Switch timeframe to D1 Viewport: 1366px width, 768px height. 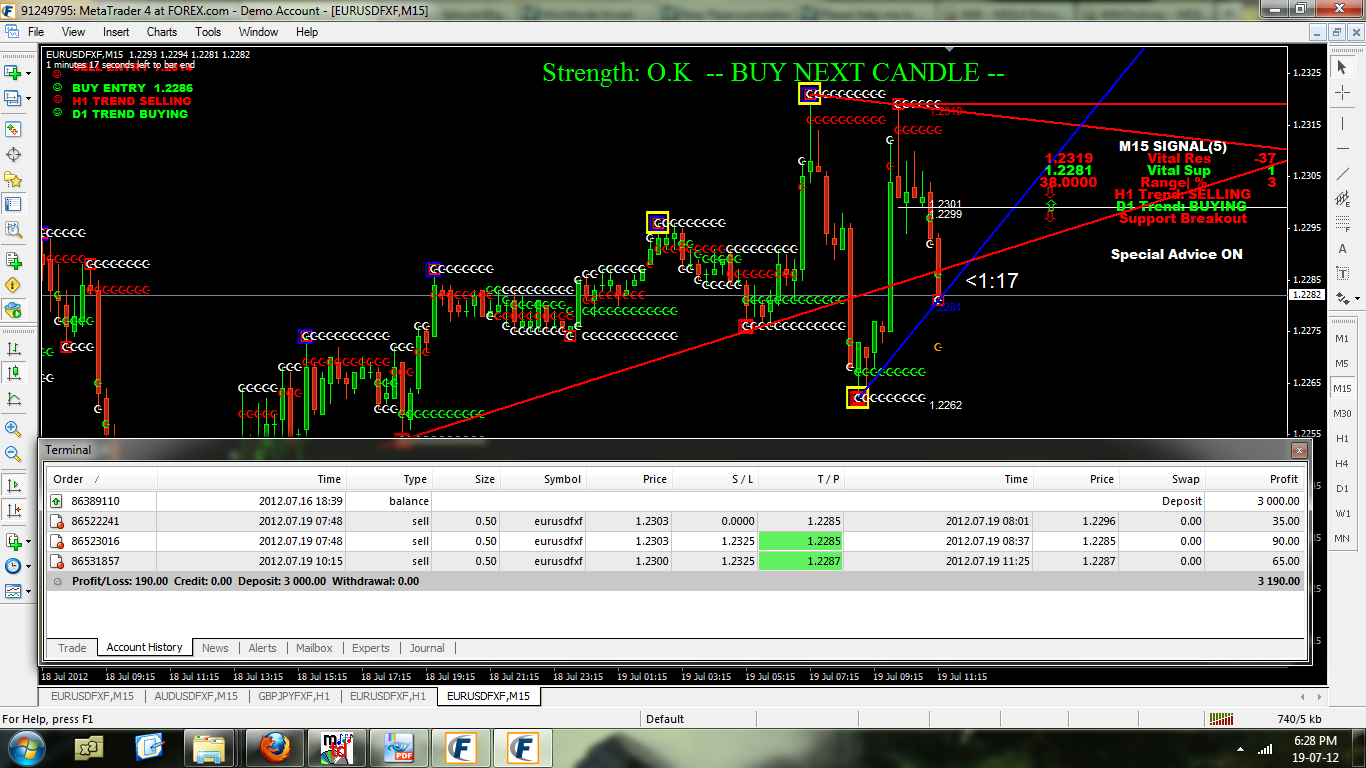[1342, 488]
